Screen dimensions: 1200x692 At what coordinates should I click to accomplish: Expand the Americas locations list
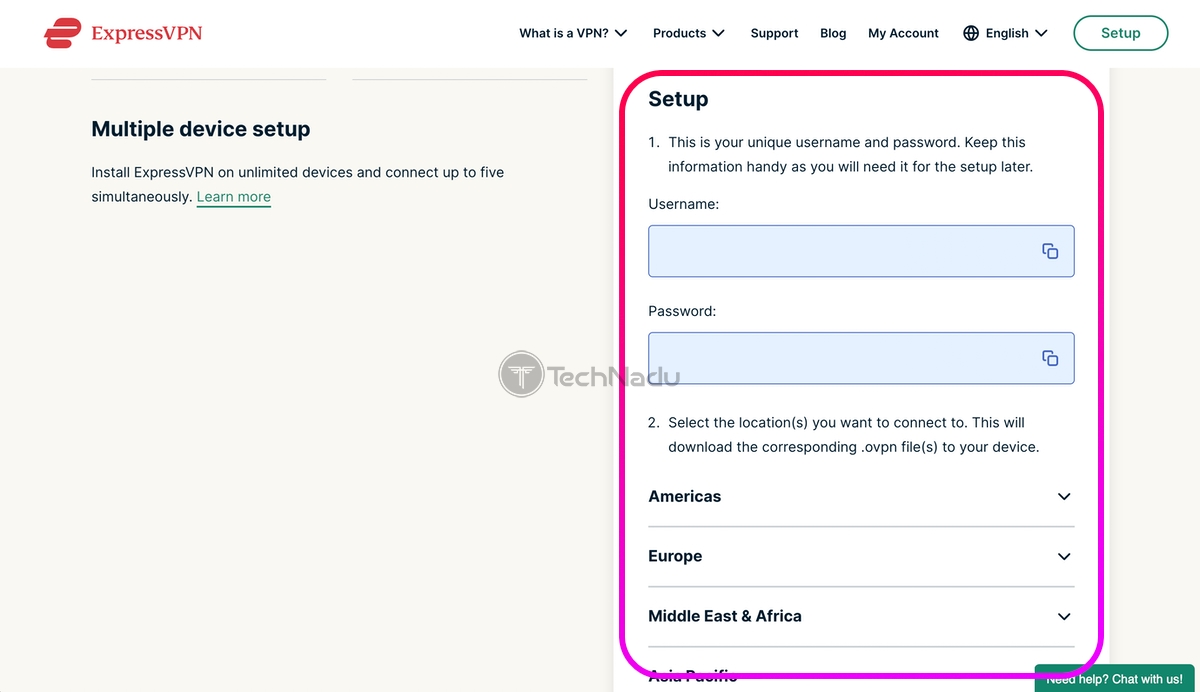[x=861, y=497]
